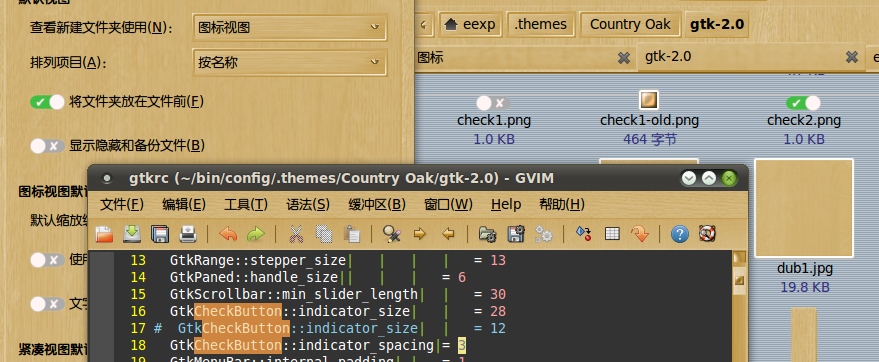
Task: Select check1.png file icon
Action: (x=493, y=103)
